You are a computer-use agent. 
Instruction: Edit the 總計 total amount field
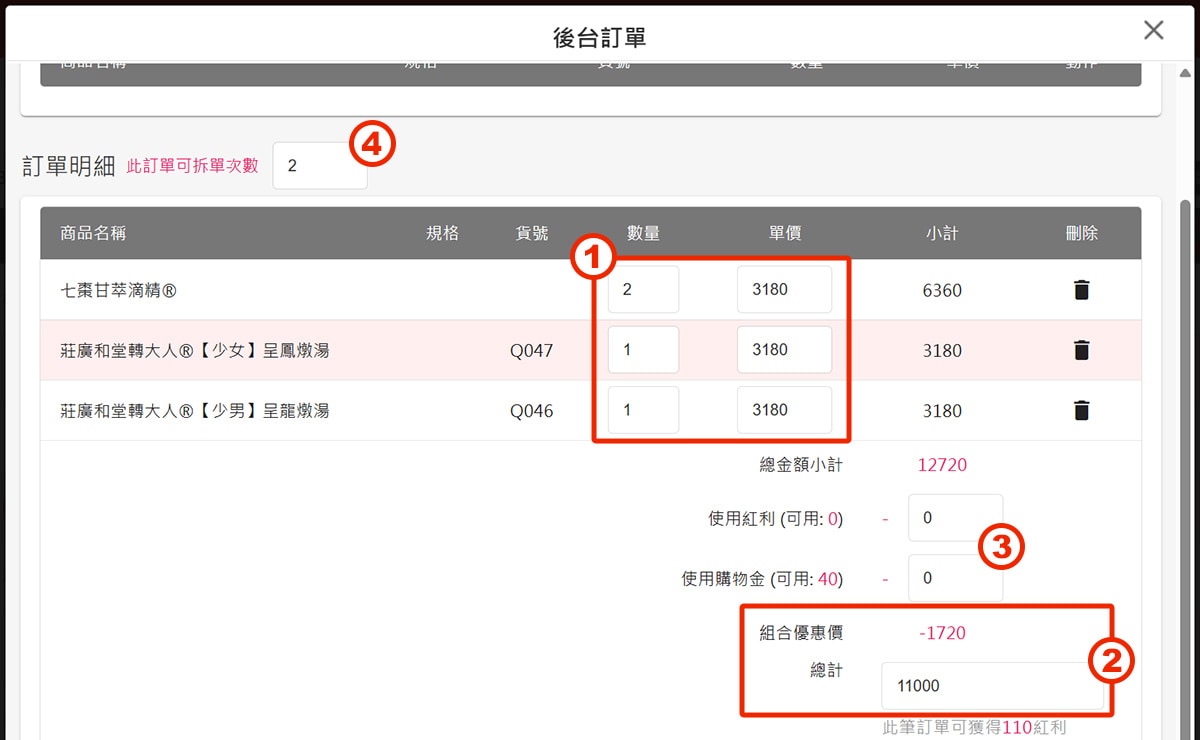(x=992, y=685)
